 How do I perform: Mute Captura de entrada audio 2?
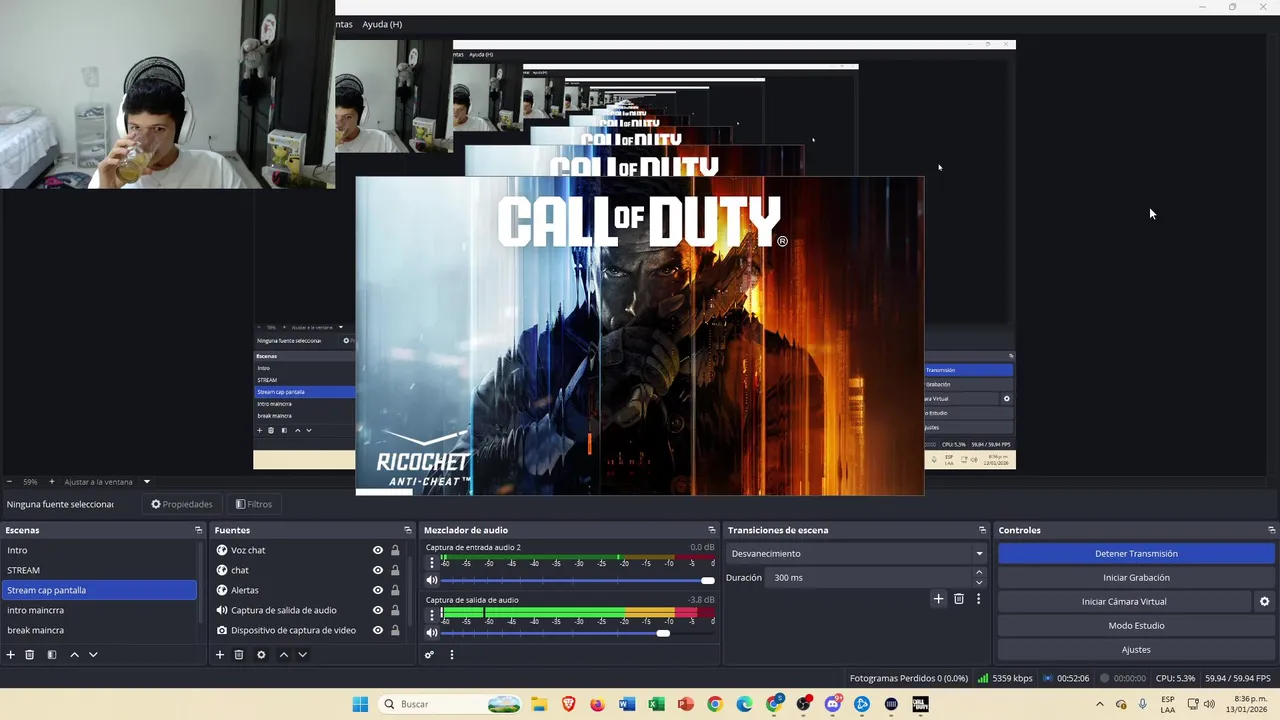tap(432, 580)
